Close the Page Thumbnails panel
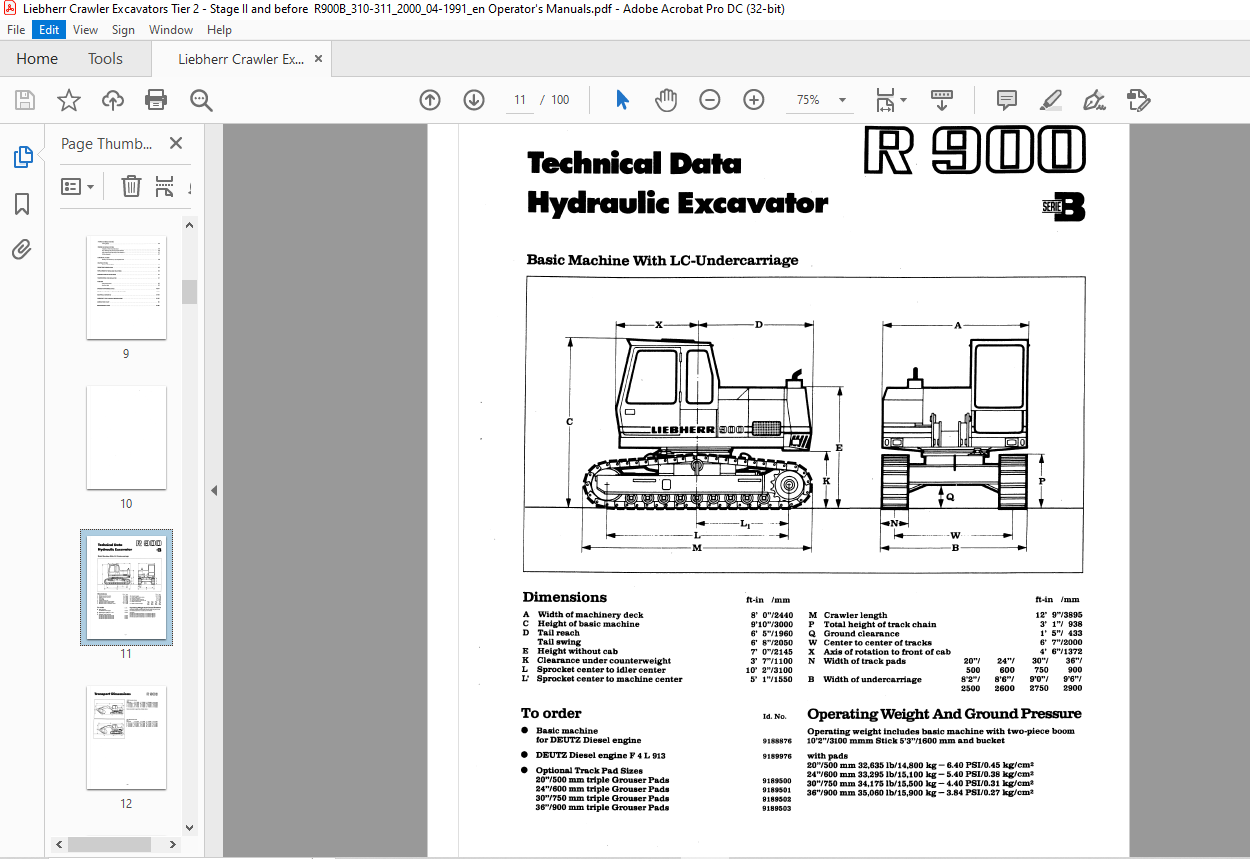The width and height of the screenshot is (1250, 859). (x=176, y=144)
